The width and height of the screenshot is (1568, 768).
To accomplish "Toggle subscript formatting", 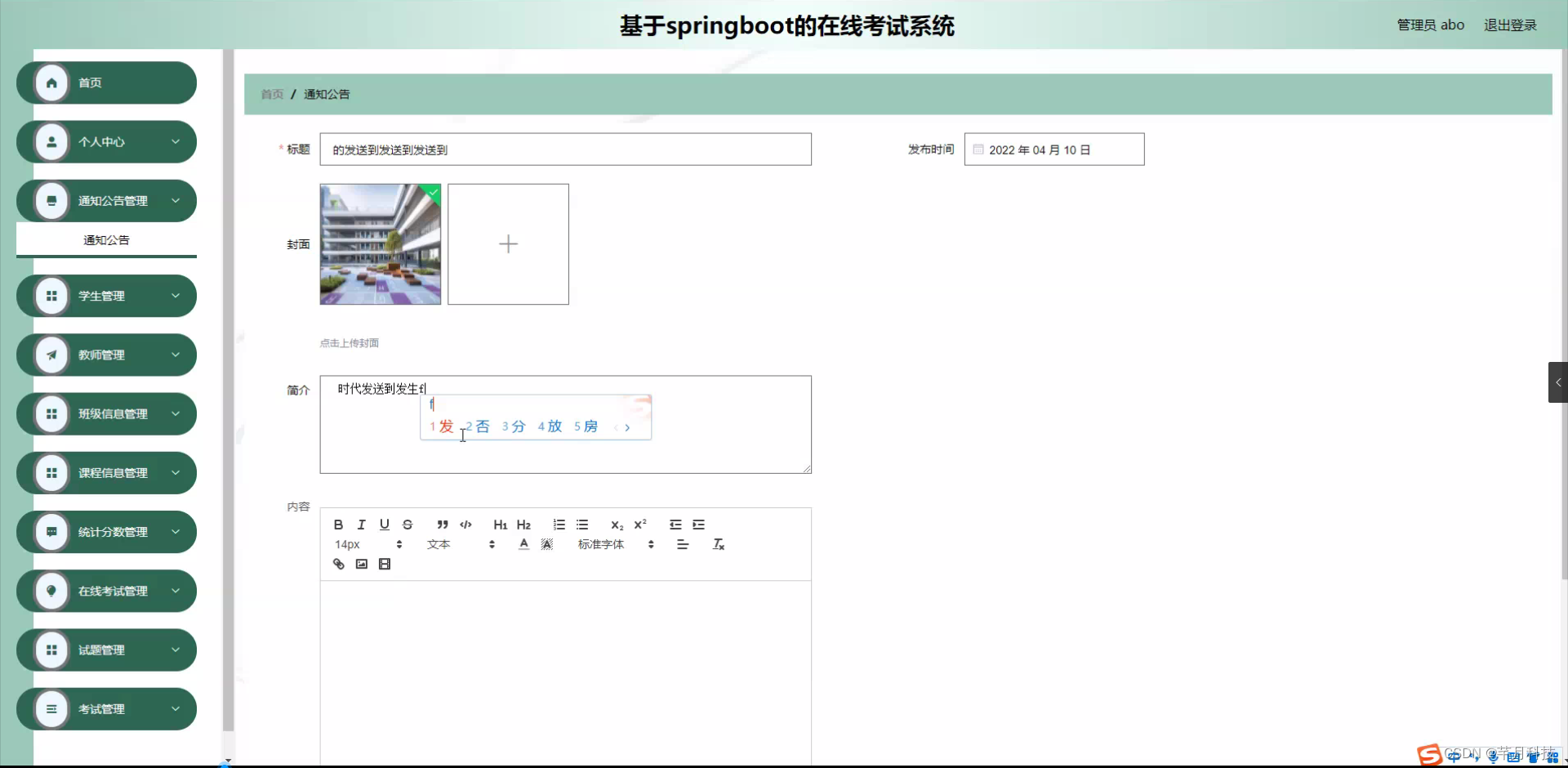I will (x=617, y=525).
